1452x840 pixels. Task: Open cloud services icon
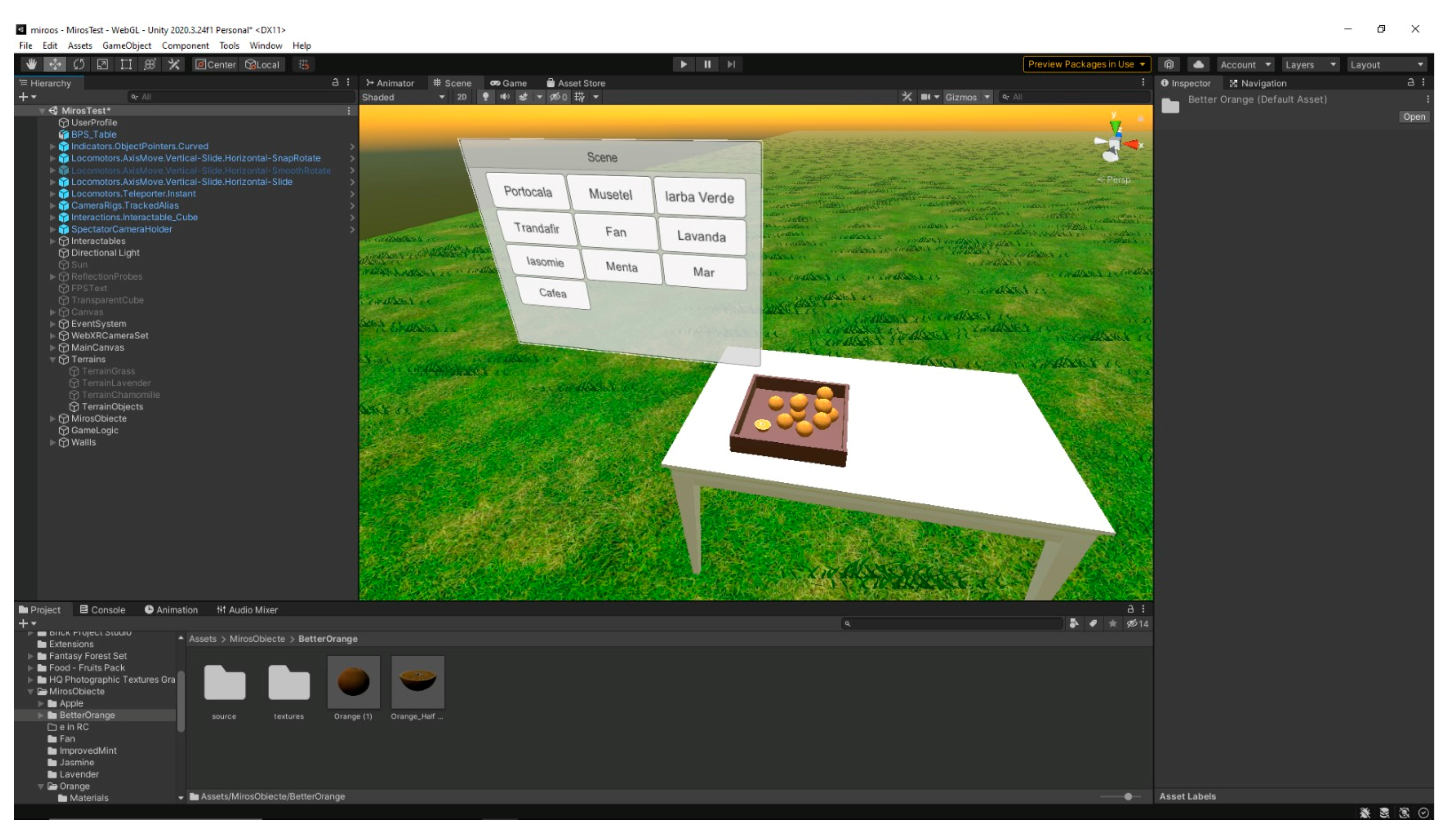pos(1198,65)
